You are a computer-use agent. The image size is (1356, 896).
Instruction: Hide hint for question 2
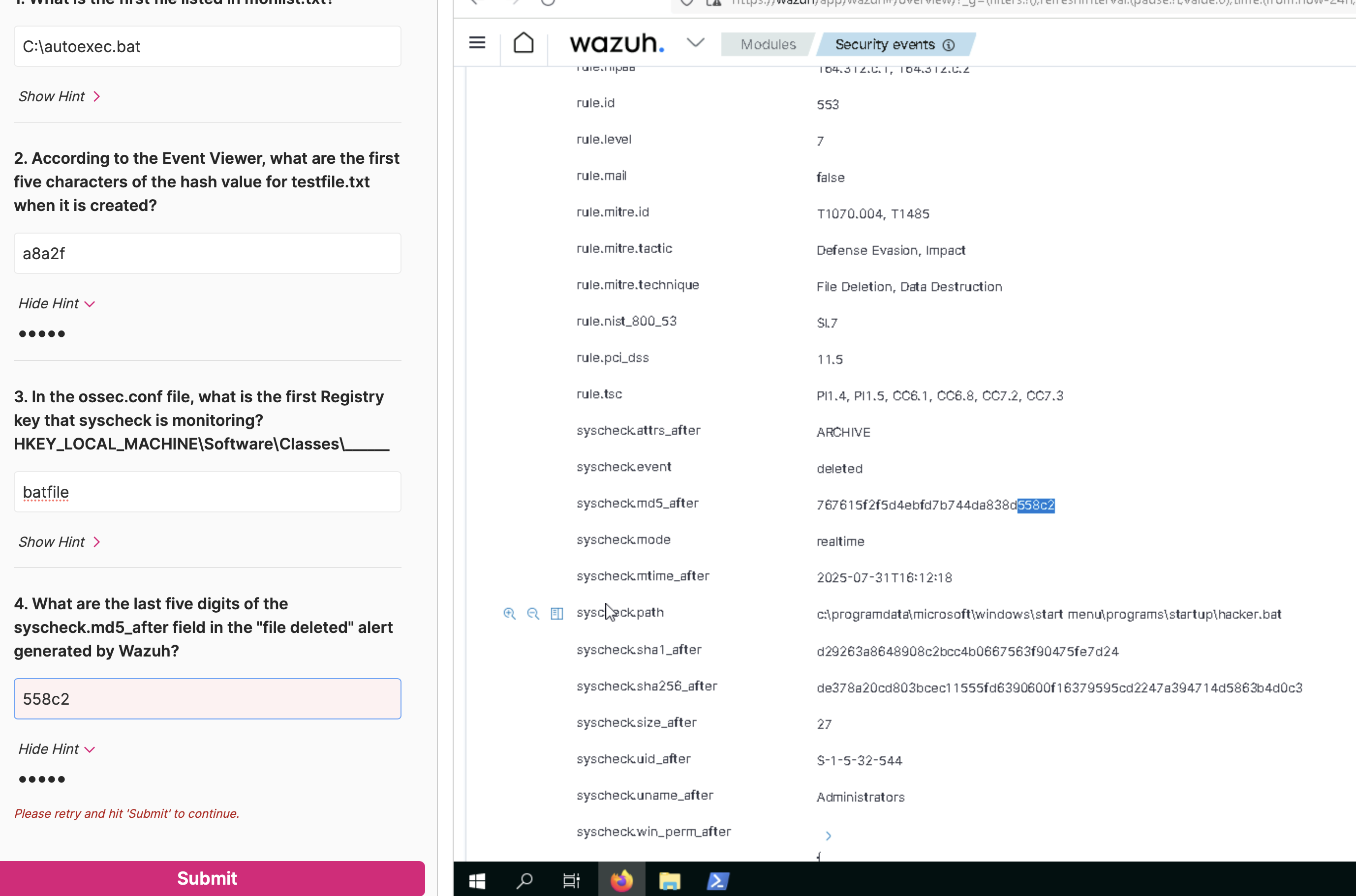(56, 303)
